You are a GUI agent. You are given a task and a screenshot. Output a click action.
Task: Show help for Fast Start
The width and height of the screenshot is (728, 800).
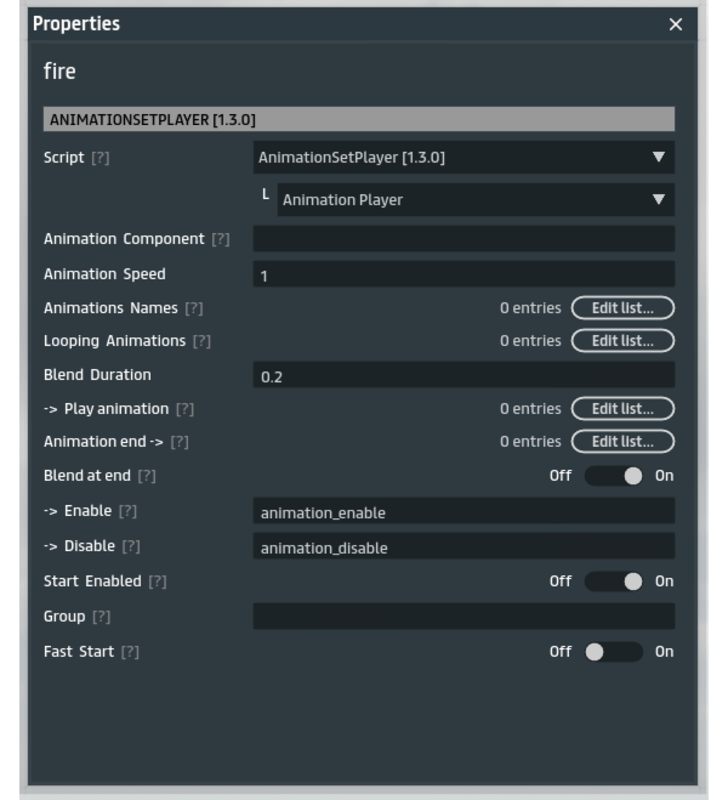click(x=130, y=652)
